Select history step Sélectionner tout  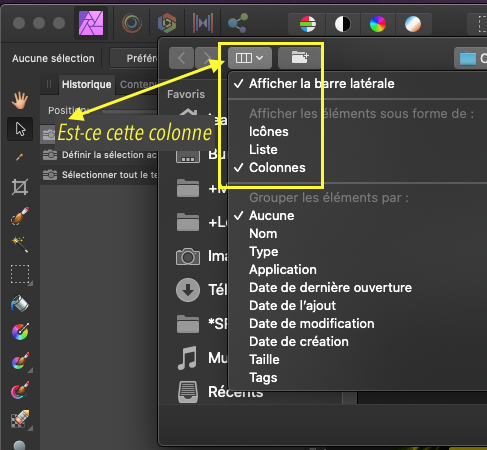(x=100, y=175)
